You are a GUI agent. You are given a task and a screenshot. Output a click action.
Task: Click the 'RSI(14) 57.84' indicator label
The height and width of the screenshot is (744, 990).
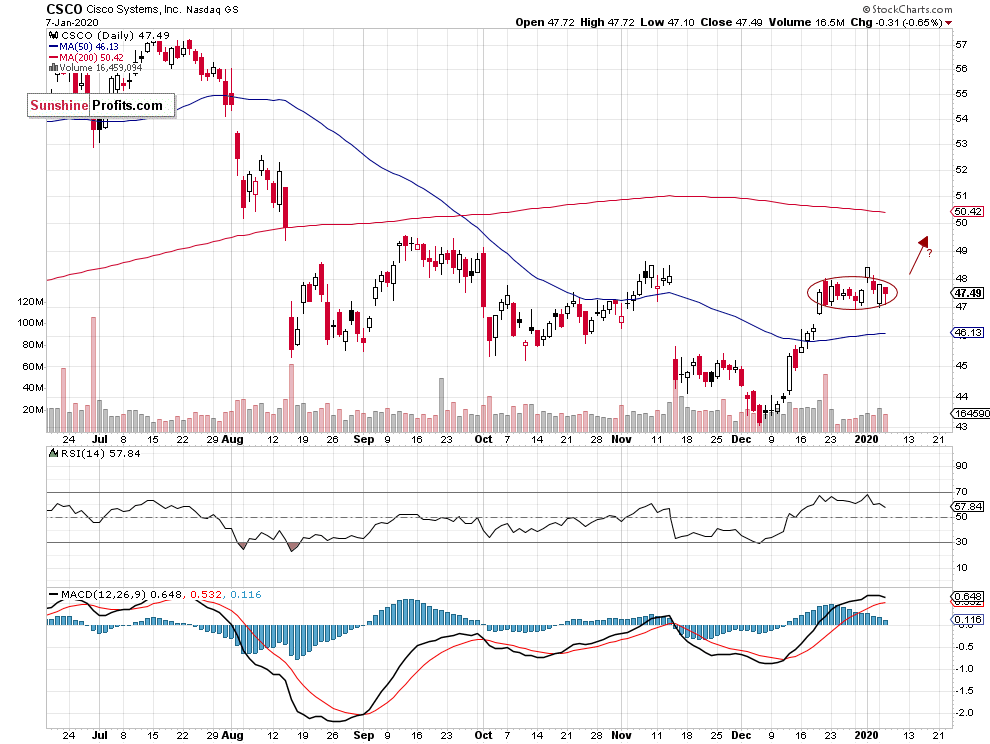coord(100,453)
